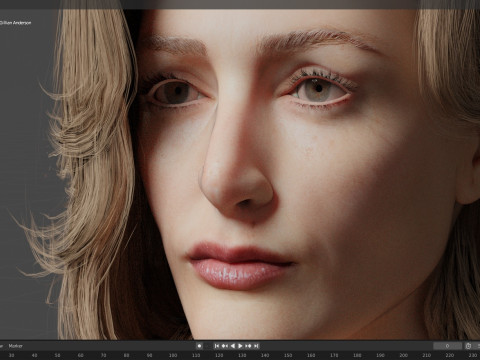
Task: Click frame 200 on the timeline ruler
Action: tap(403, 355)
